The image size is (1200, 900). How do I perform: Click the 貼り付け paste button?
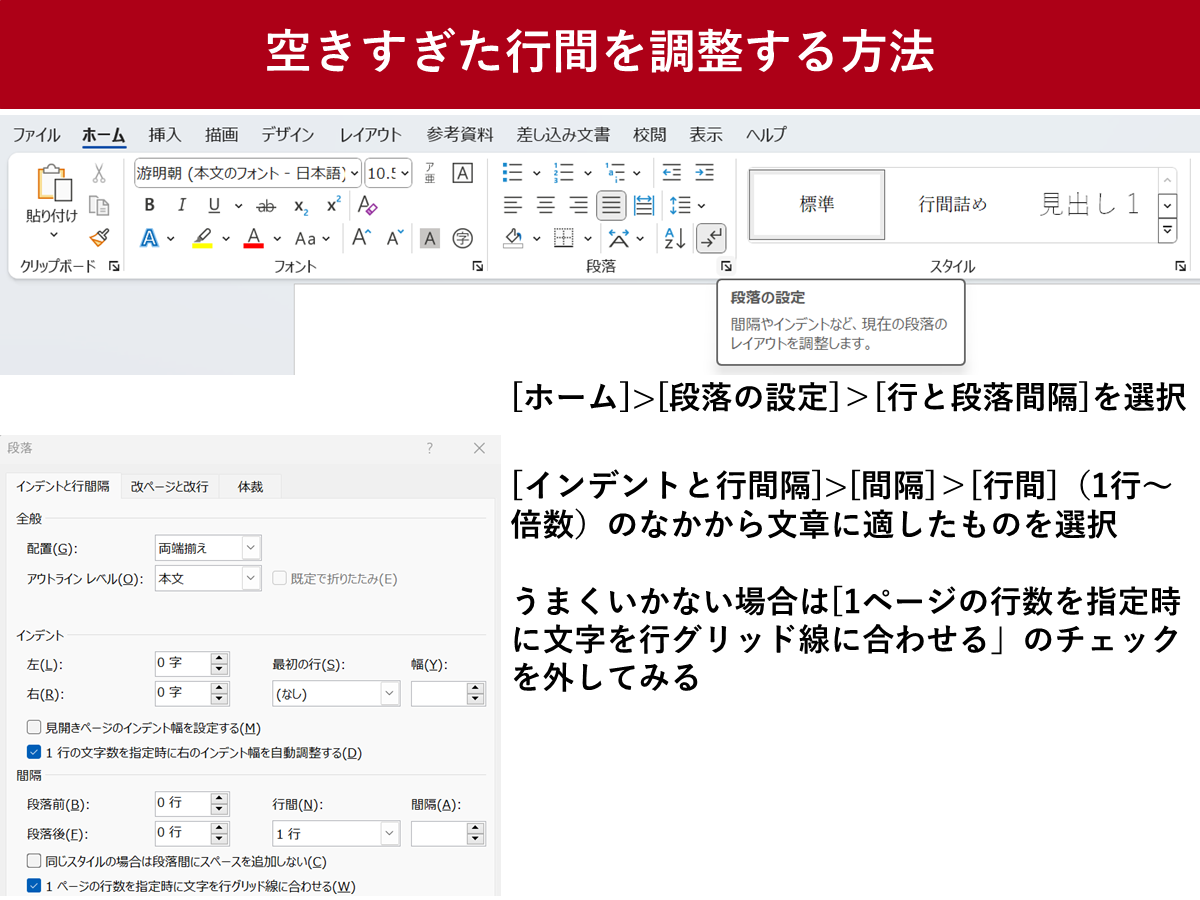pos(52,200)
